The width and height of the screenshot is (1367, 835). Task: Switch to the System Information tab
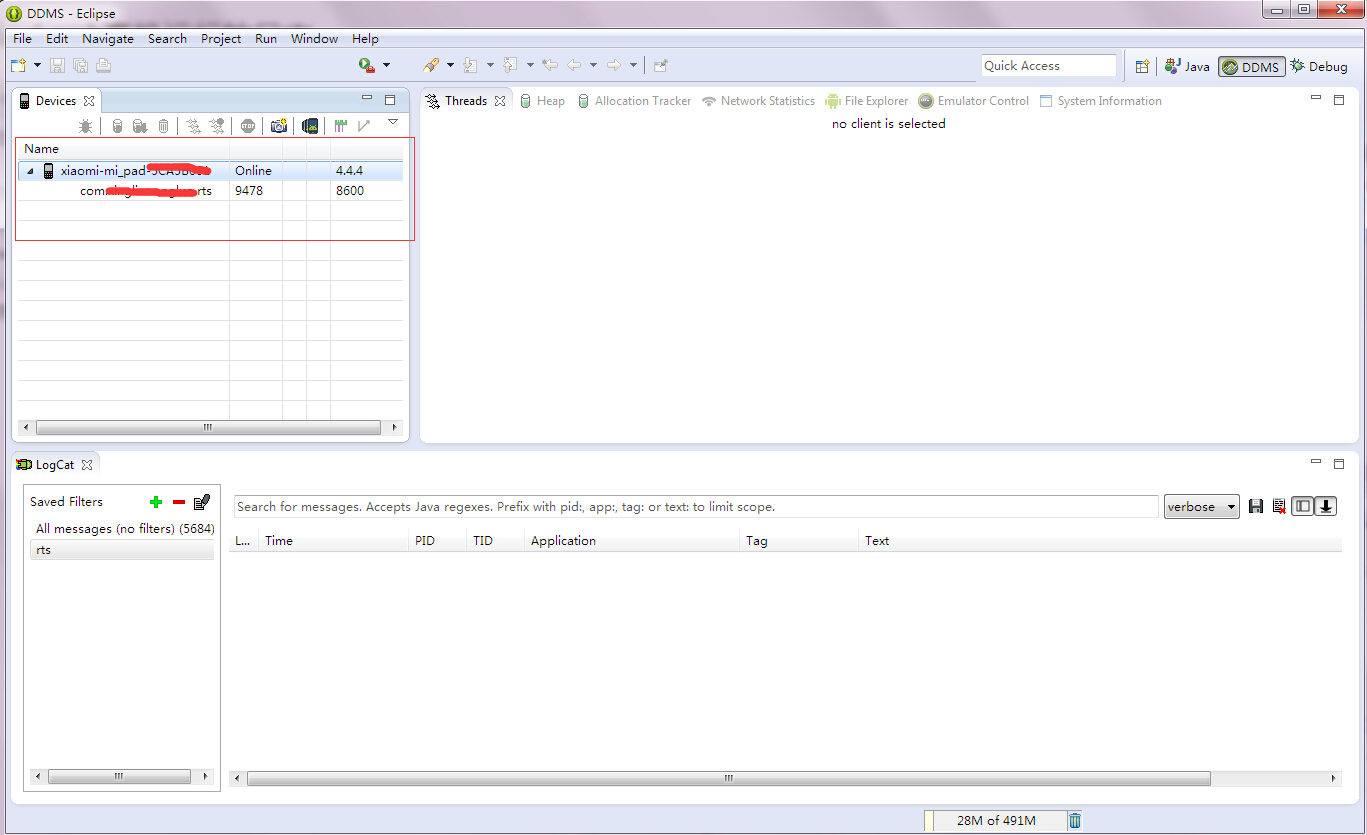pyautogui.click(x=1100, y=101)
